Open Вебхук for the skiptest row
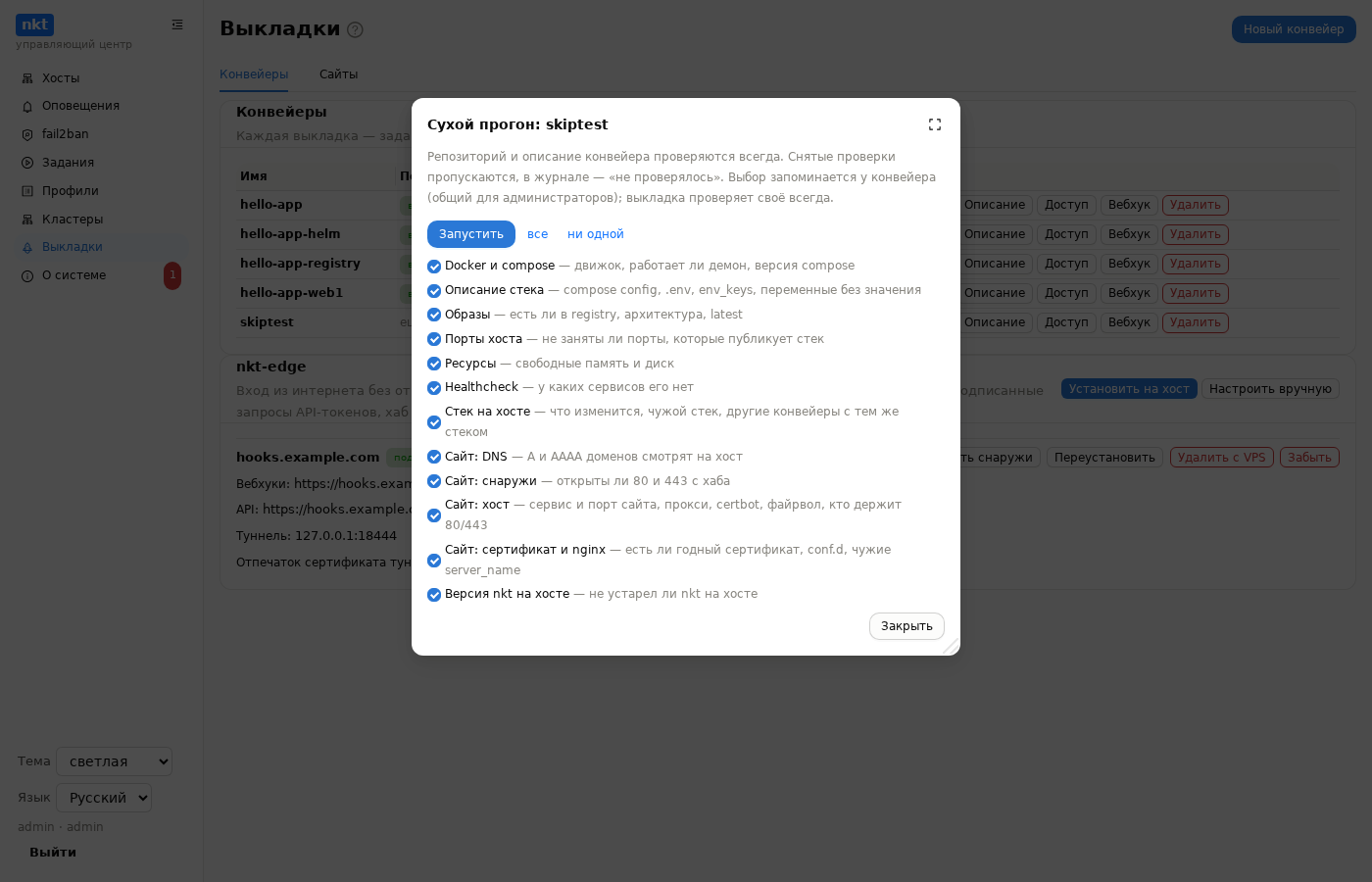The width and height of the screenshot is (1372, 882). point(1129,322)
